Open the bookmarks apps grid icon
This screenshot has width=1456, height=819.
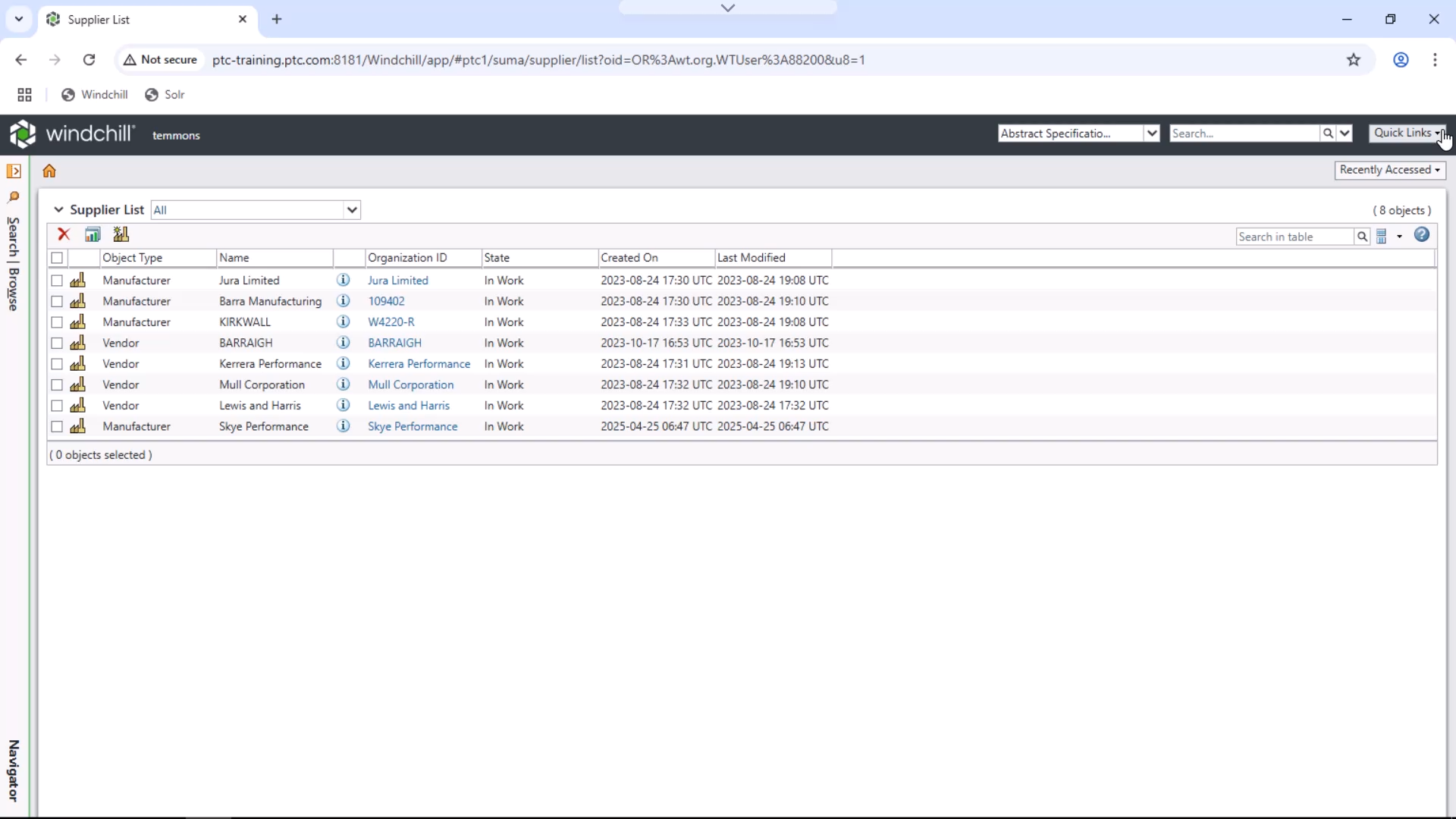[x=24, y=95]
